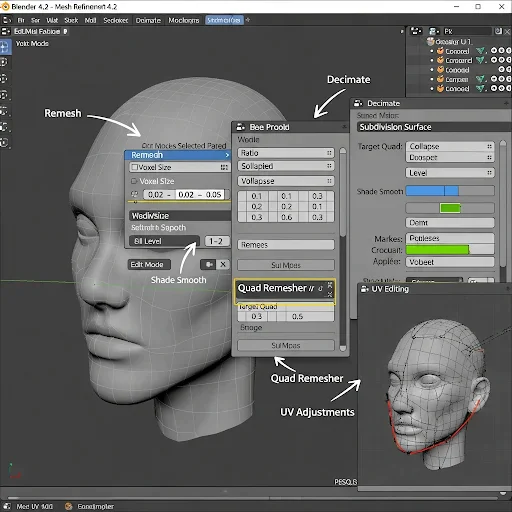Add a workspace with the plus after the tabs
This screenshot has width=512, height=512.
pyautogui.click(x=248, y=20)
